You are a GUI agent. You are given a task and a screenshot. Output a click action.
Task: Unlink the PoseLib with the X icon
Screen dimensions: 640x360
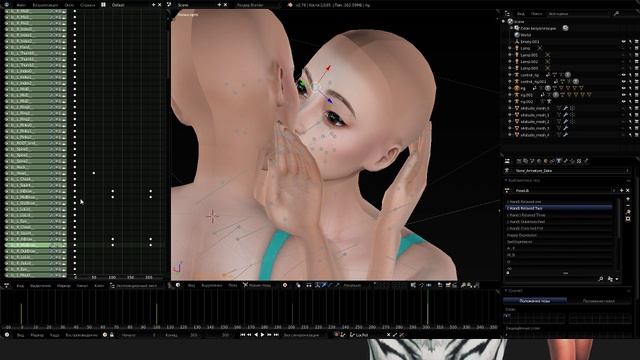(628, 191)
